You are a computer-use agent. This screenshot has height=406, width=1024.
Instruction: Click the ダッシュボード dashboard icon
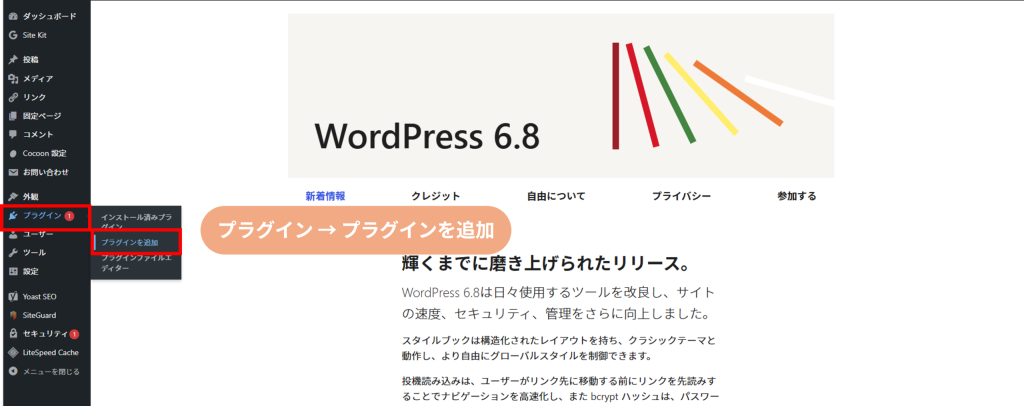click(x=12, y=16)
